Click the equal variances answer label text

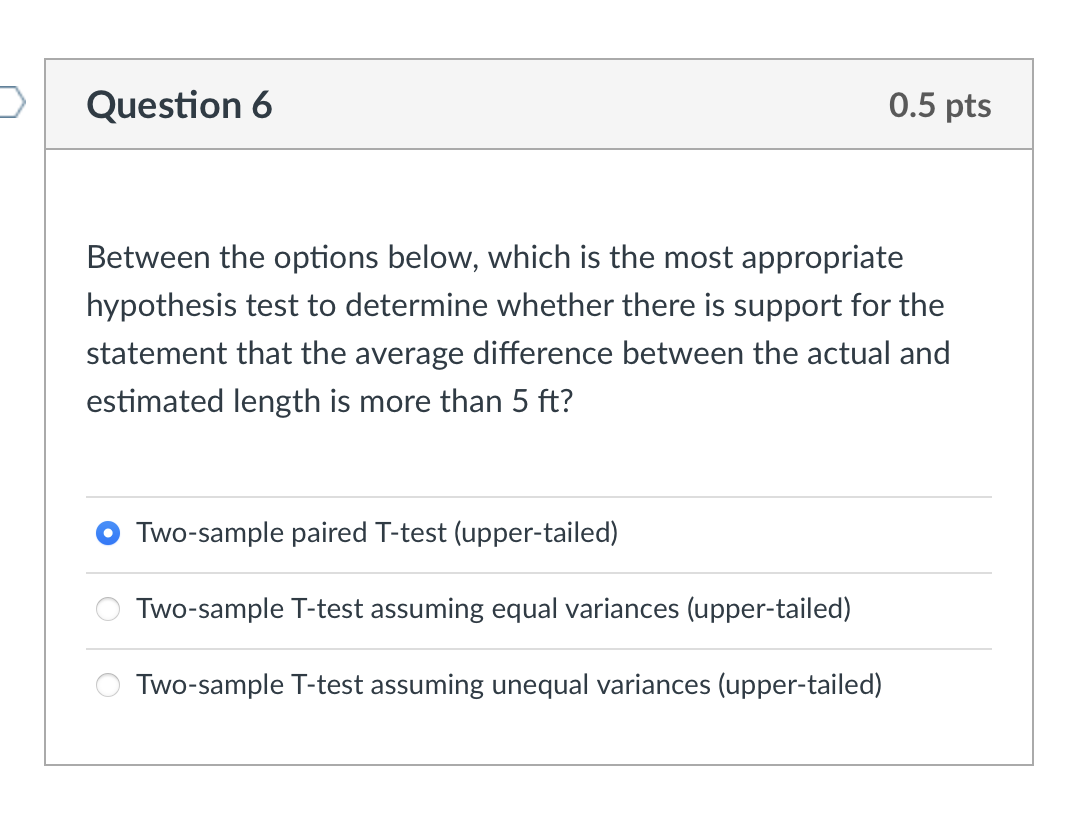pos(494,608)
